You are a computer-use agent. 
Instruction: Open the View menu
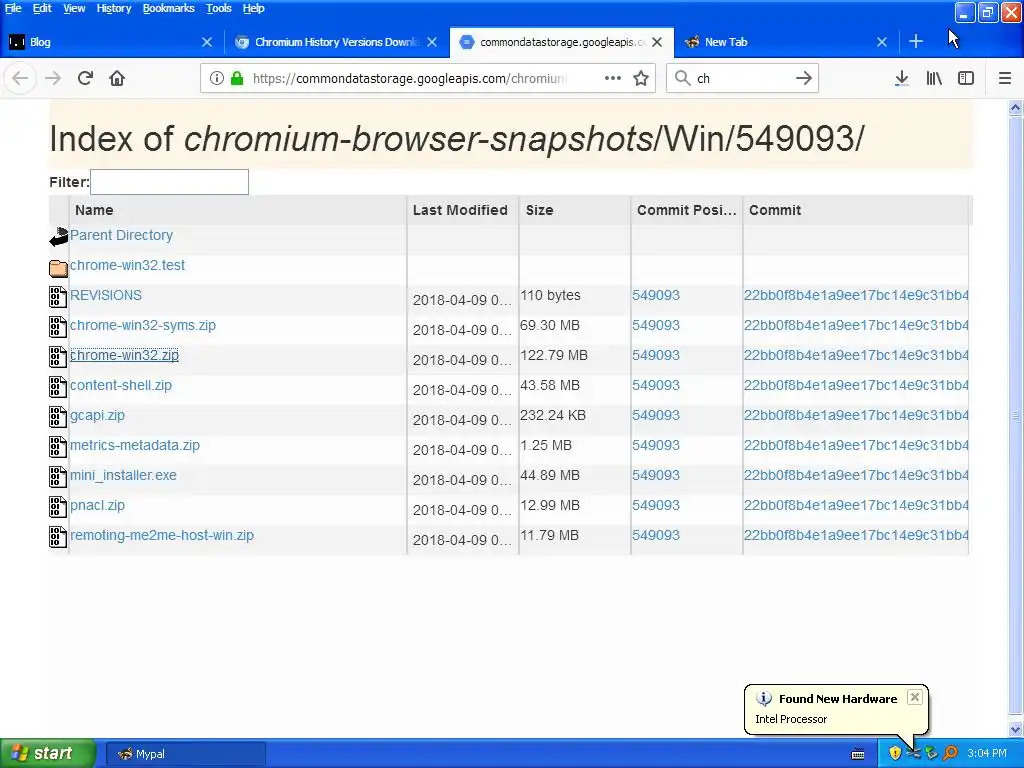click(74, 8)
